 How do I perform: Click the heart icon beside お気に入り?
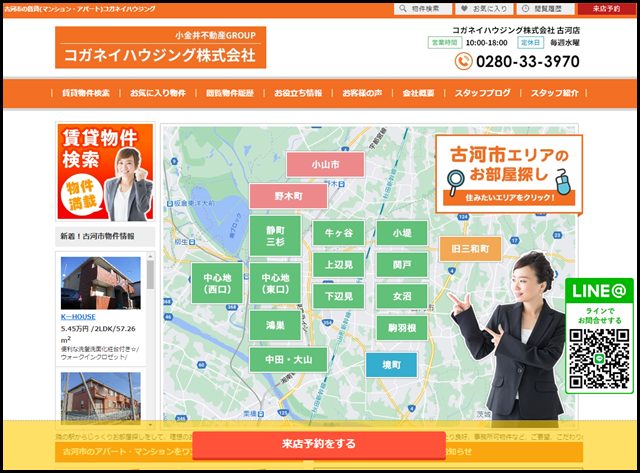pyautogui.click(x=464, y=9)
